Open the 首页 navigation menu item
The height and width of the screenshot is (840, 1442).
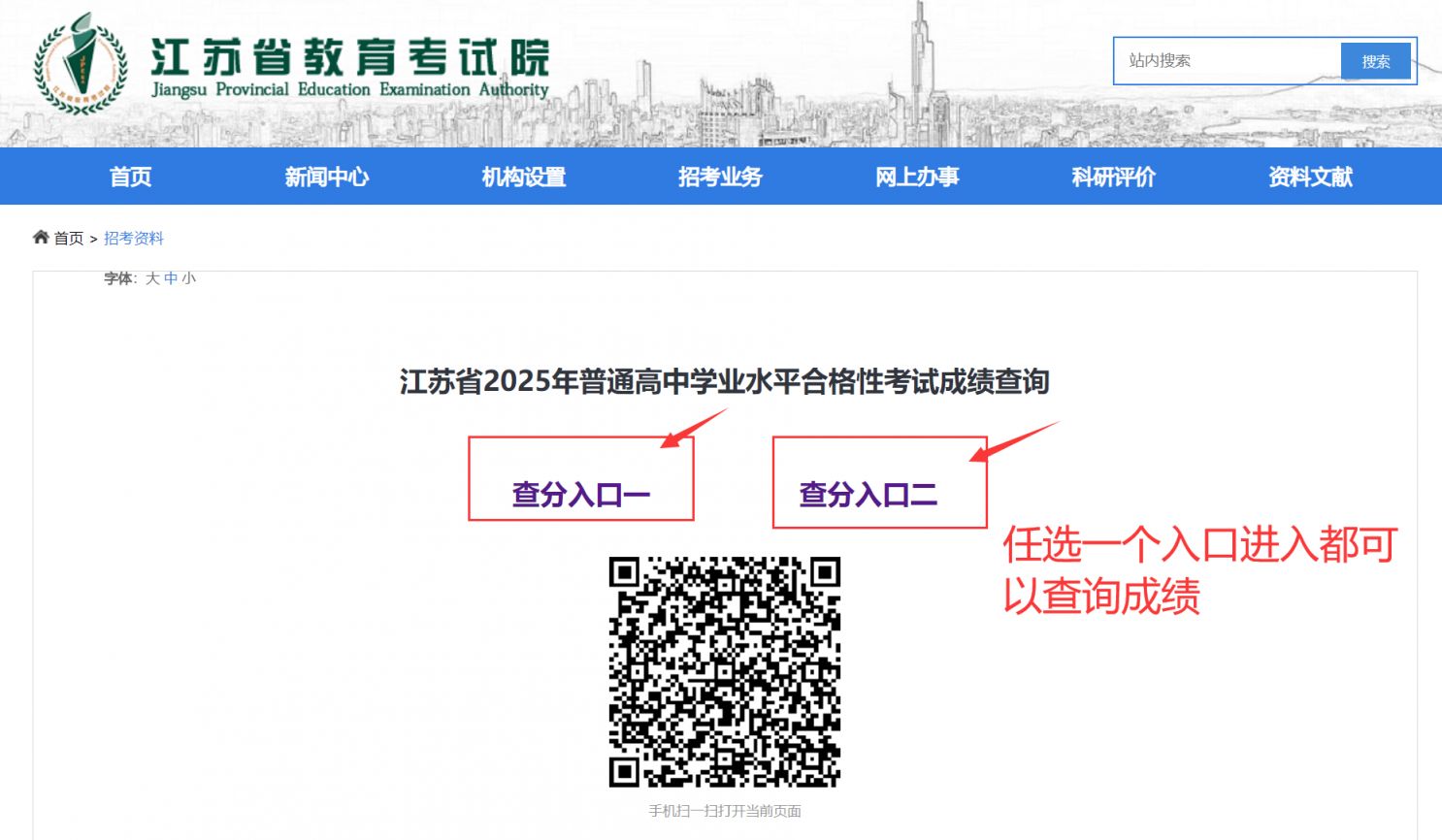[130, 177]
